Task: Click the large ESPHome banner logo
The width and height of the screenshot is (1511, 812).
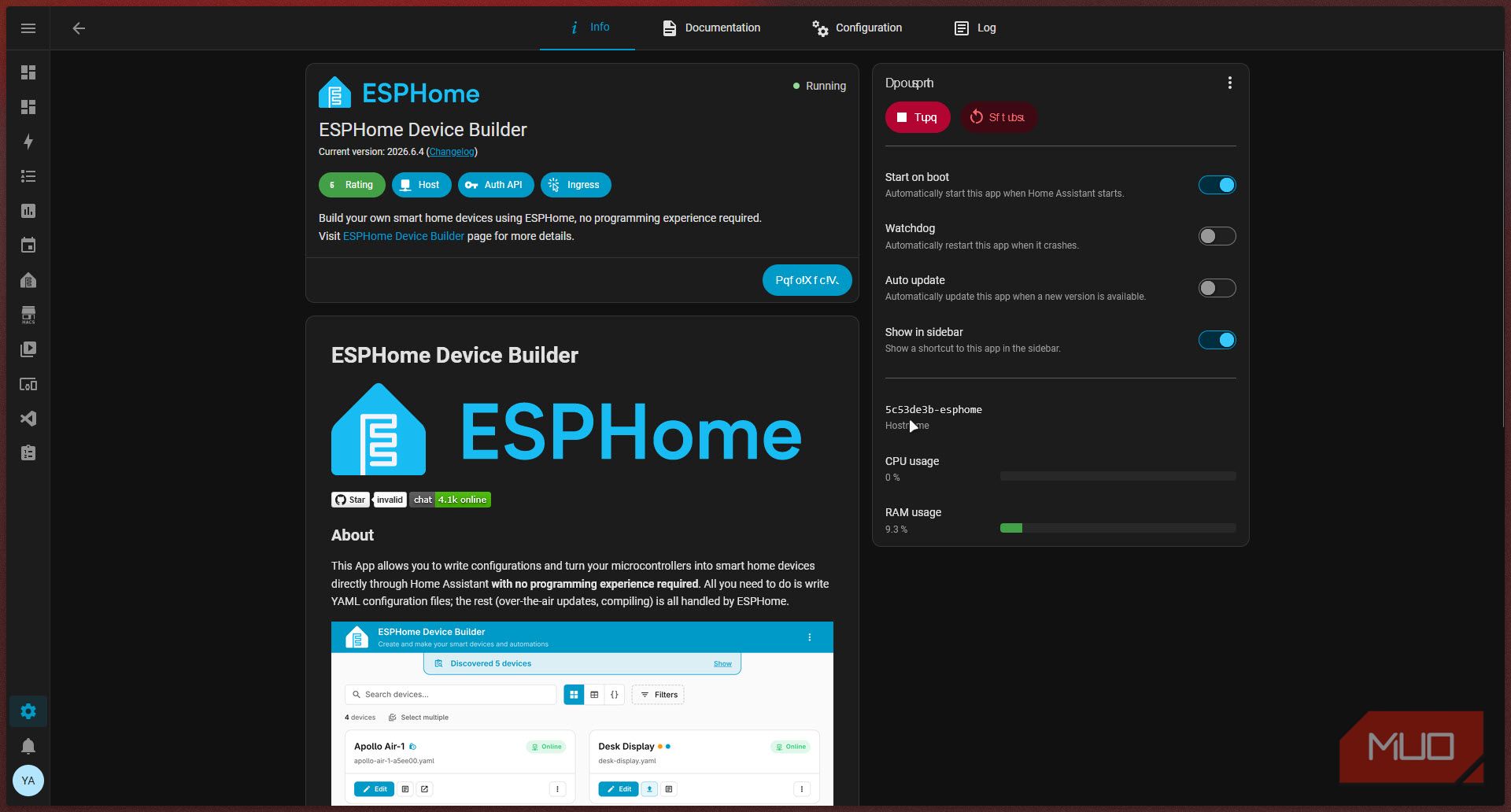Action: (x=567, y=430)
